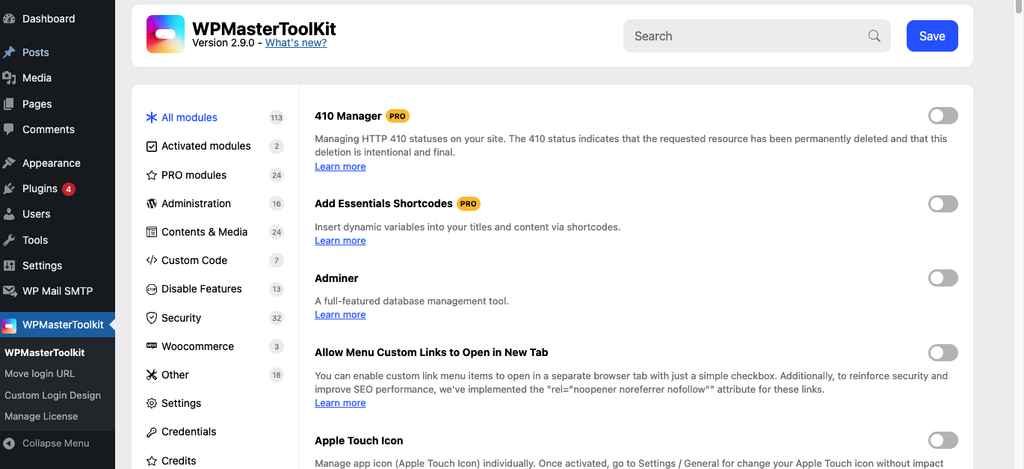Click the Administration WordPress logo icon

(x=152, y=204)
